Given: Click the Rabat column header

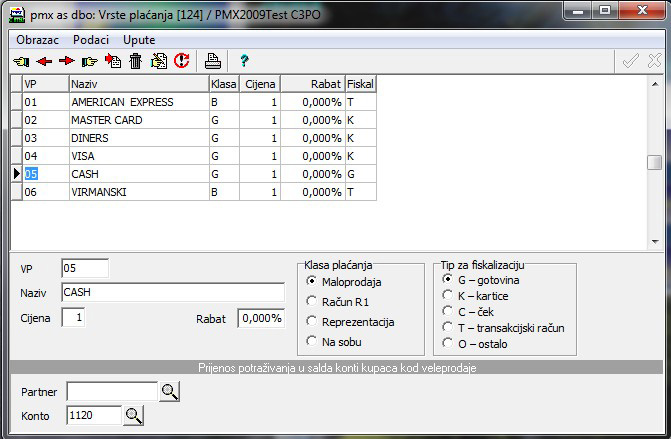Looking at the screenshot, I should [x=313, y=84].
